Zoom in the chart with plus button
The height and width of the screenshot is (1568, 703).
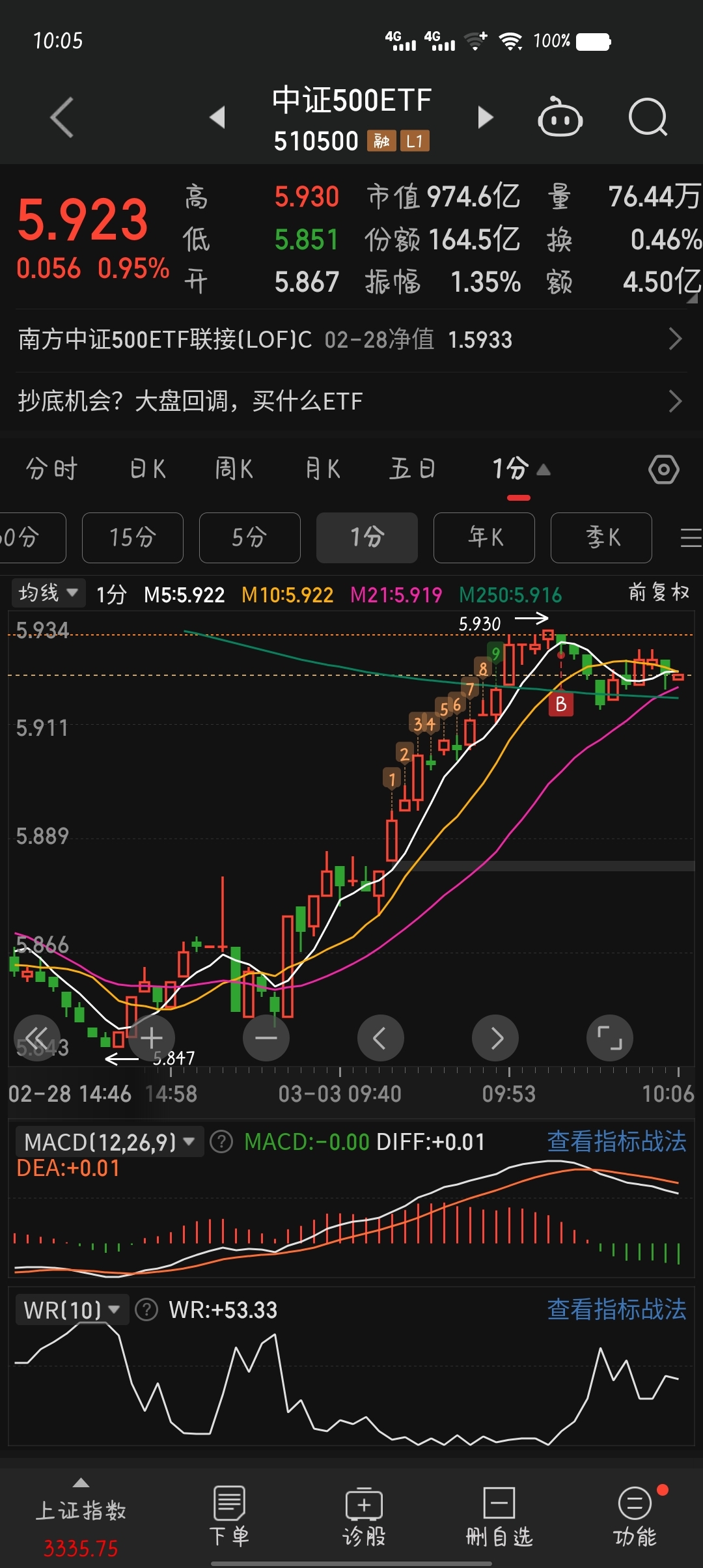pos(152,1038)
